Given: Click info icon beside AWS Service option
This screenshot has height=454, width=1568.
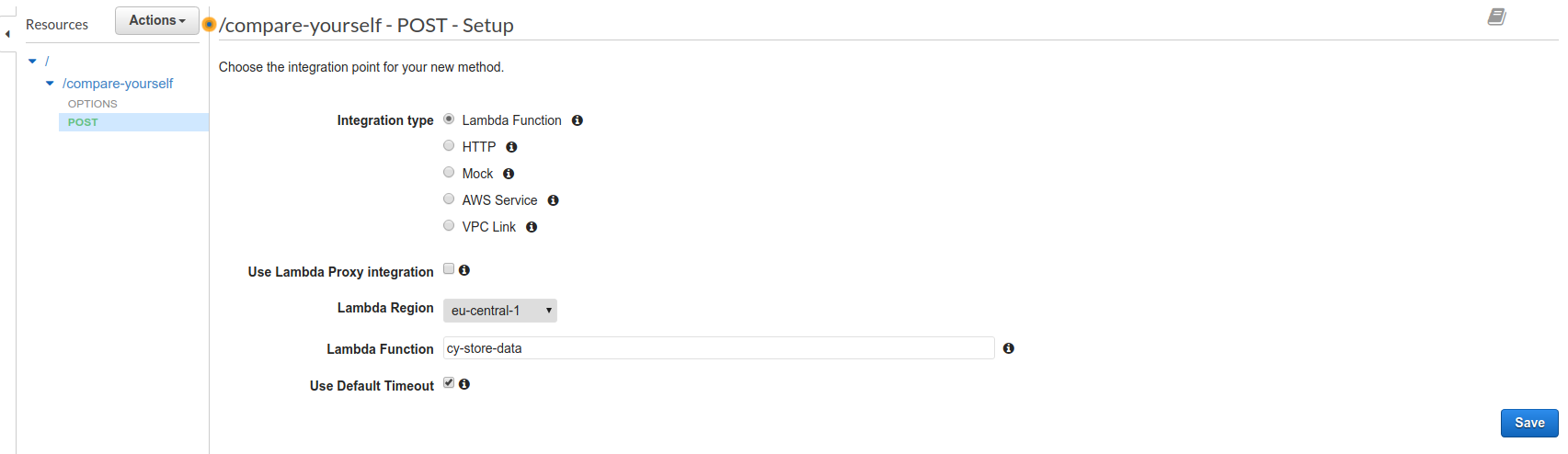Looking at the screenshot, I should [x=553, y=200].
